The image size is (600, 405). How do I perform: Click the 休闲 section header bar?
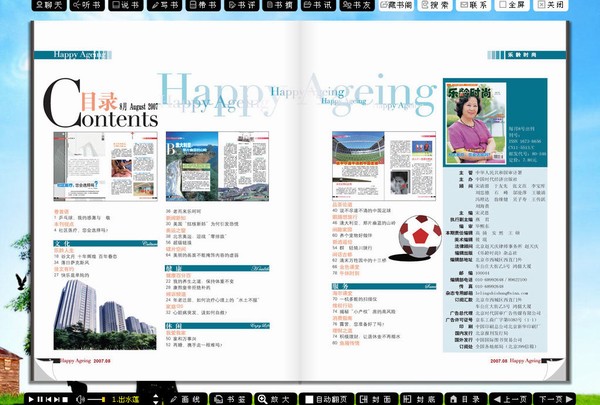point(217,326)
